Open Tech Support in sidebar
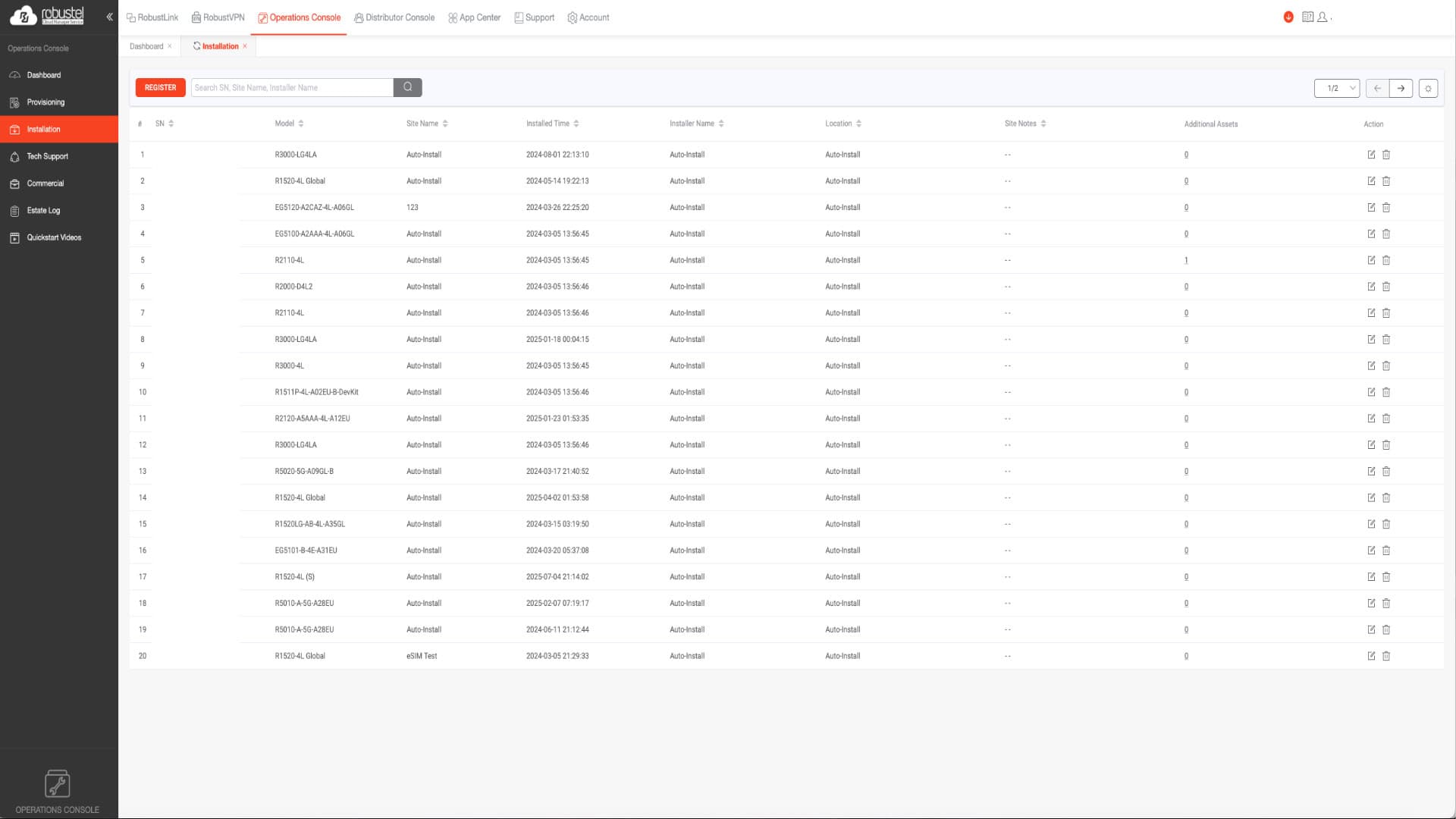Viewport: 1456px width, 819px height. tap(47, 156)
